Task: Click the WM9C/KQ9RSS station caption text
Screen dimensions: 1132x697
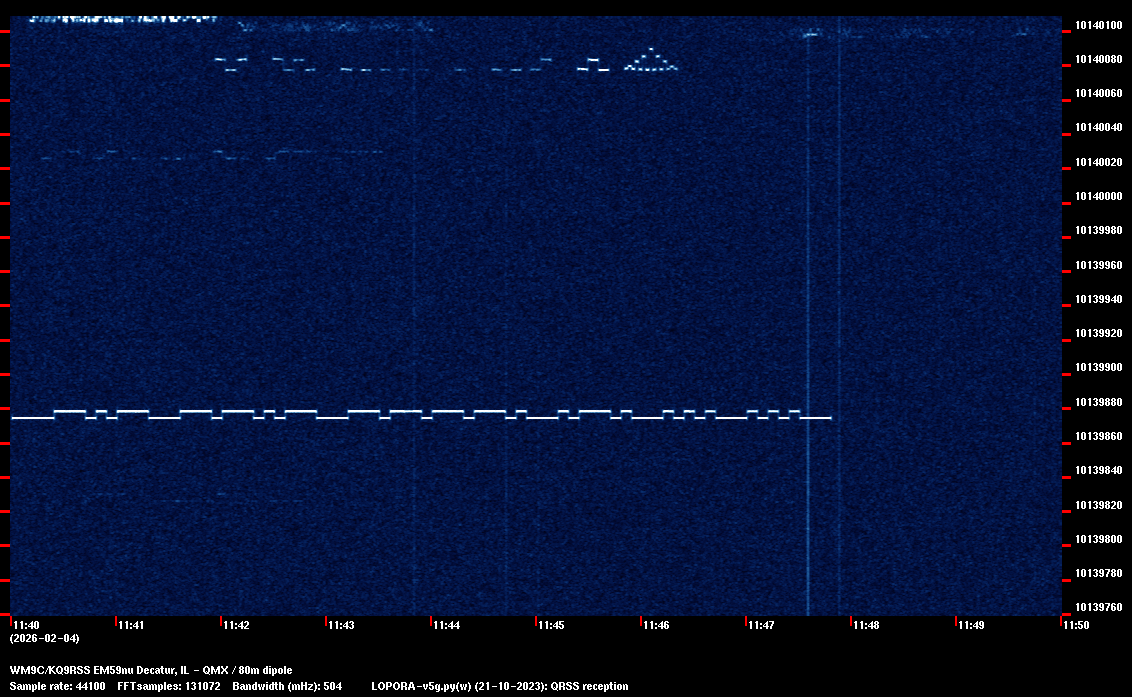Action: [x=151, y=670]
